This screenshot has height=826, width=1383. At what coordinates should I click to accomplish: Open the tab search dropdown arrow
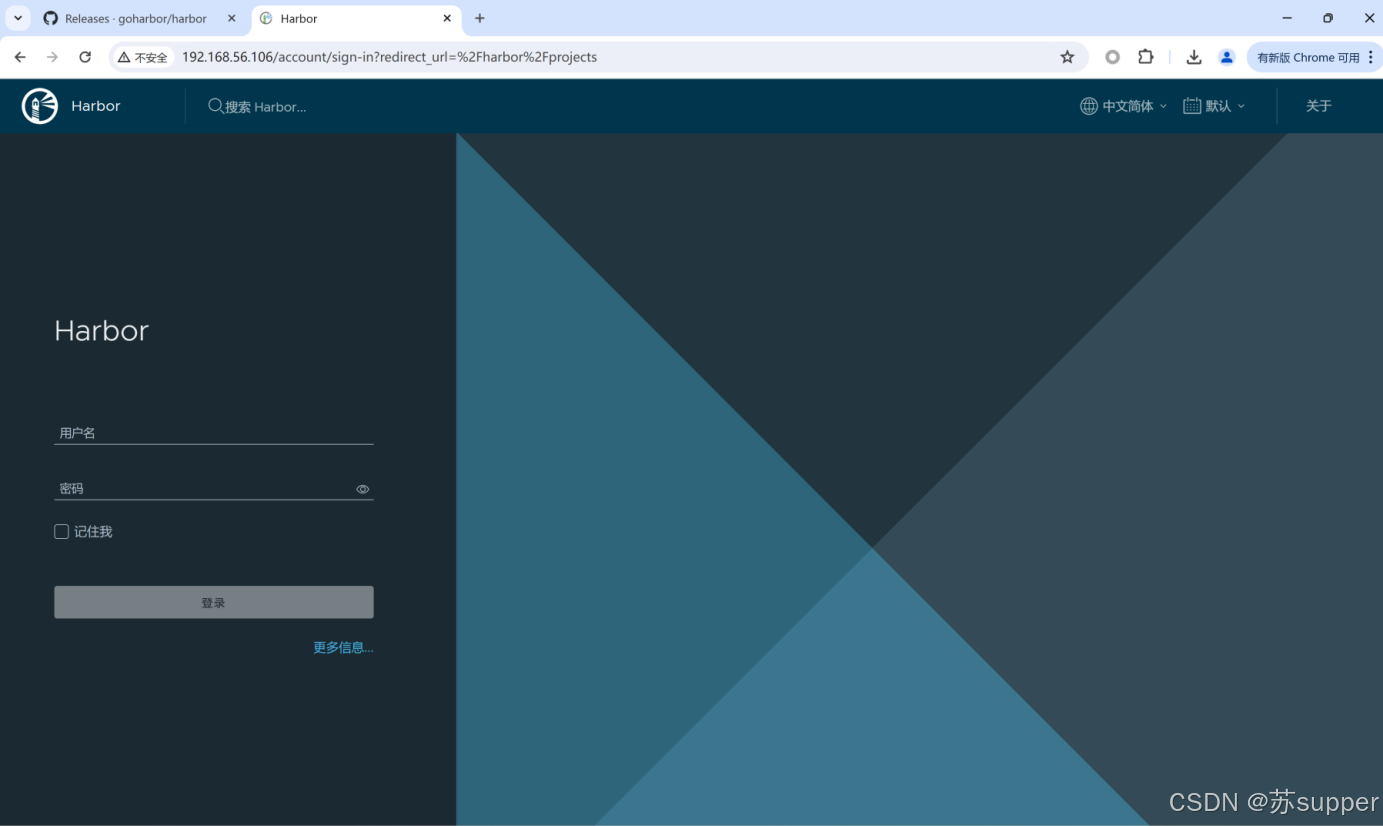pyautogui.click(x=18, y=18)
